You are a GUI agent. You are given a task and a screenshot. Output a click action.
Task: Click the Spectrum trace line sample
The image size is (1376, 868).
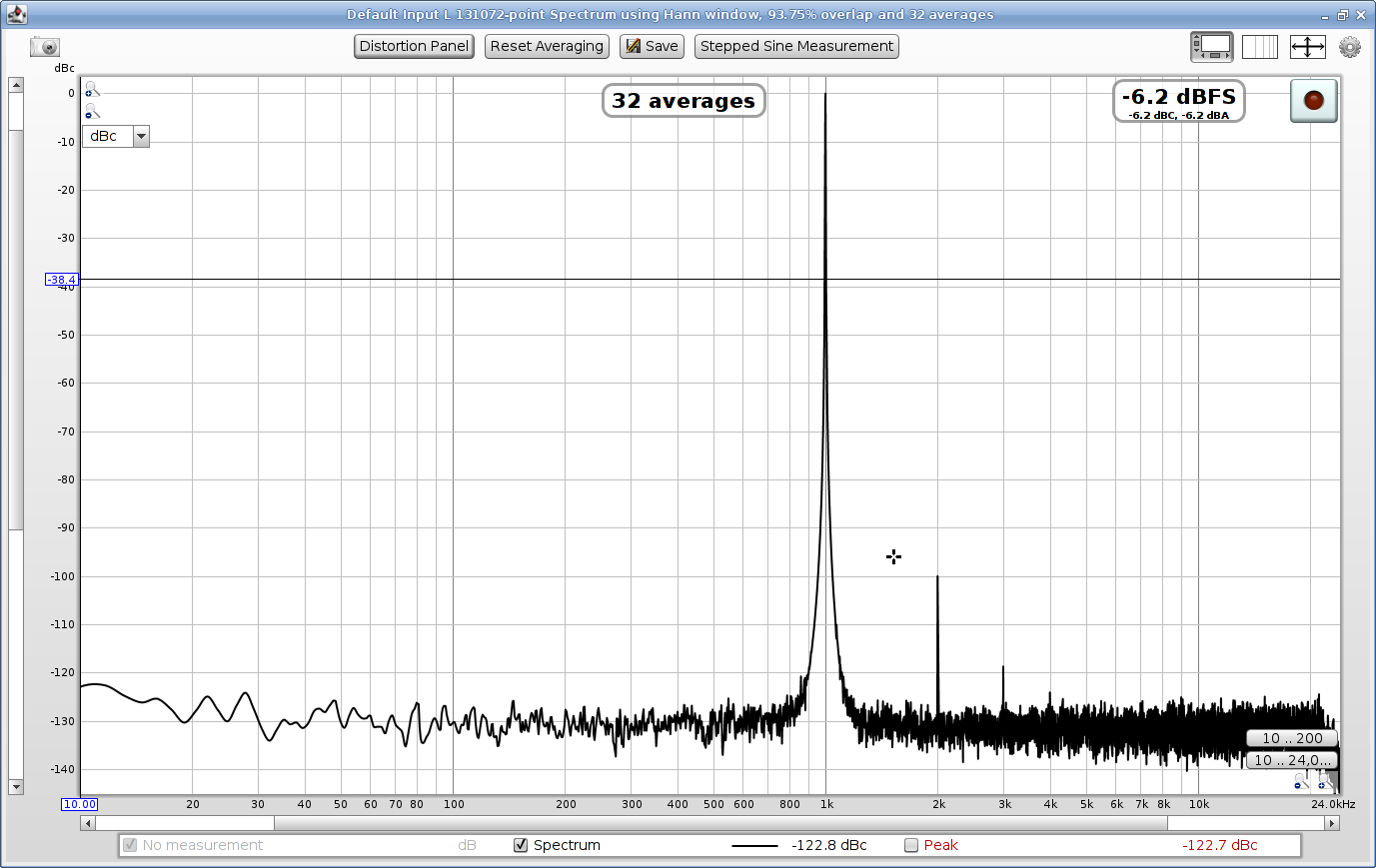[754, 846]
